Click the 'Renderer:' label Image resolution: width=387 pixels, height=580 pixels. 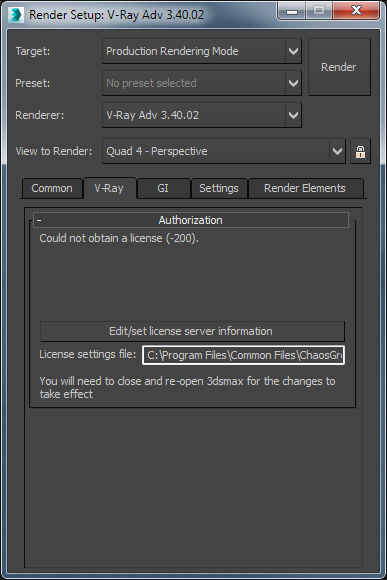coord(40,115)
